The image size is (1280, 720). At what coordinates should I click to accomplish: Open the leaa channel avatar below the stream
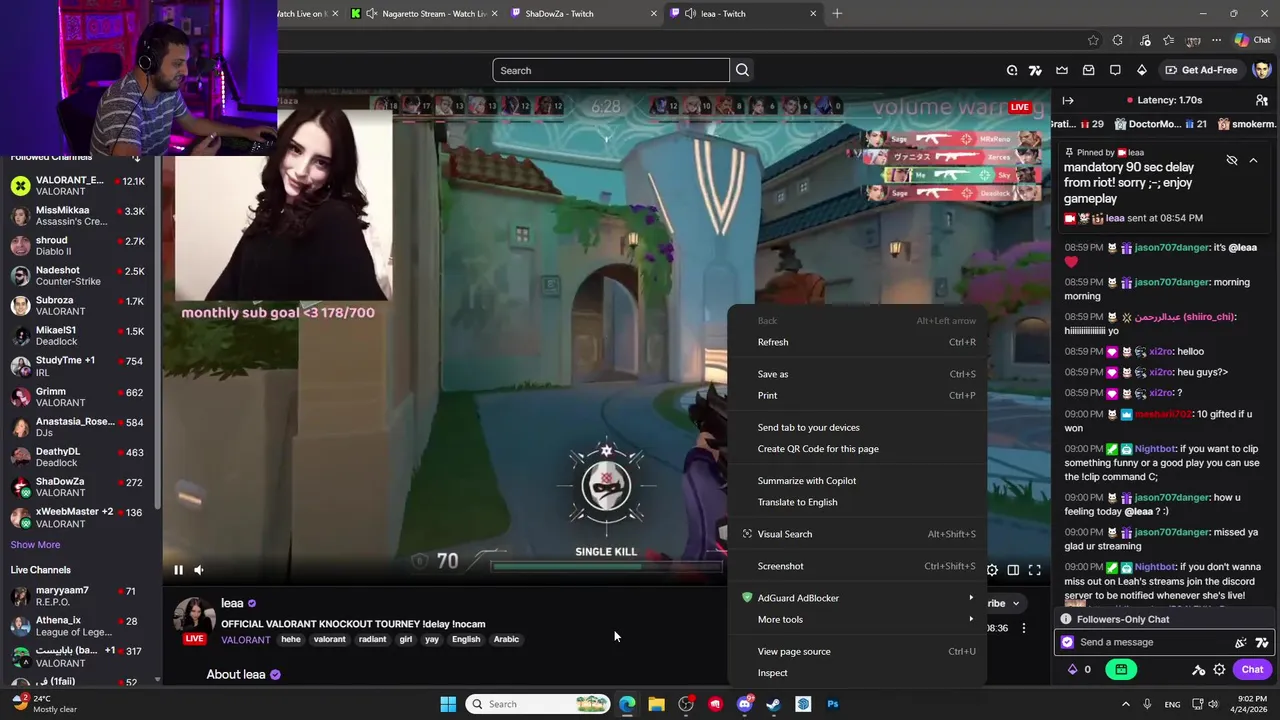pyautogui.click(x=194, y=617)
